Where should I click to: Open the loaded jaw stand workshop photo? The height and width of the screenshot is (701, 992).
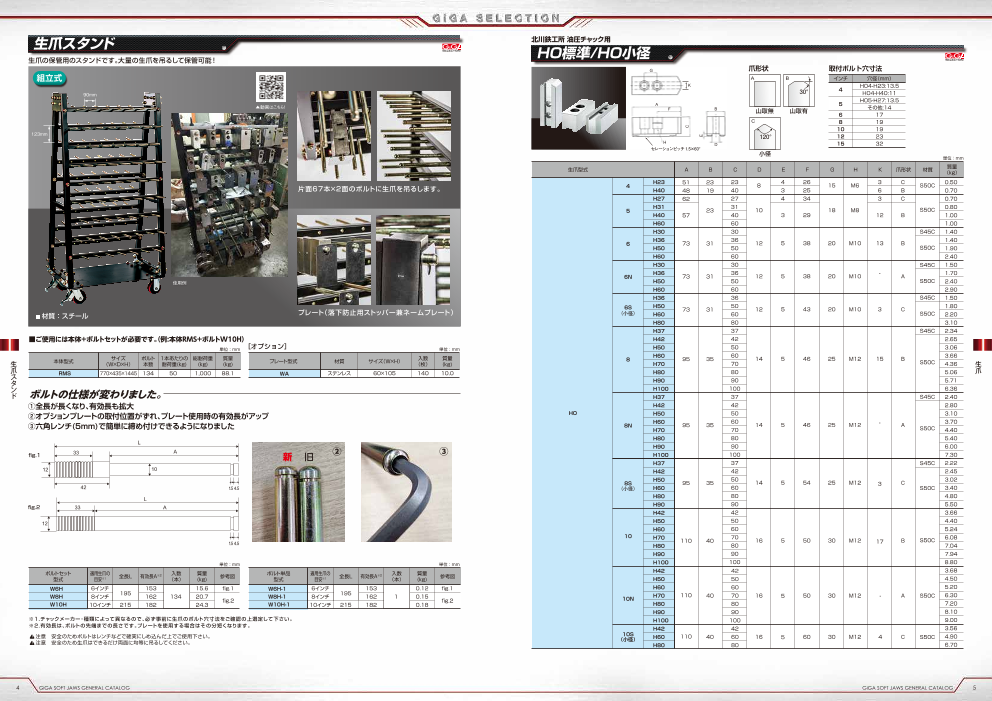click(x=229, y=195)
